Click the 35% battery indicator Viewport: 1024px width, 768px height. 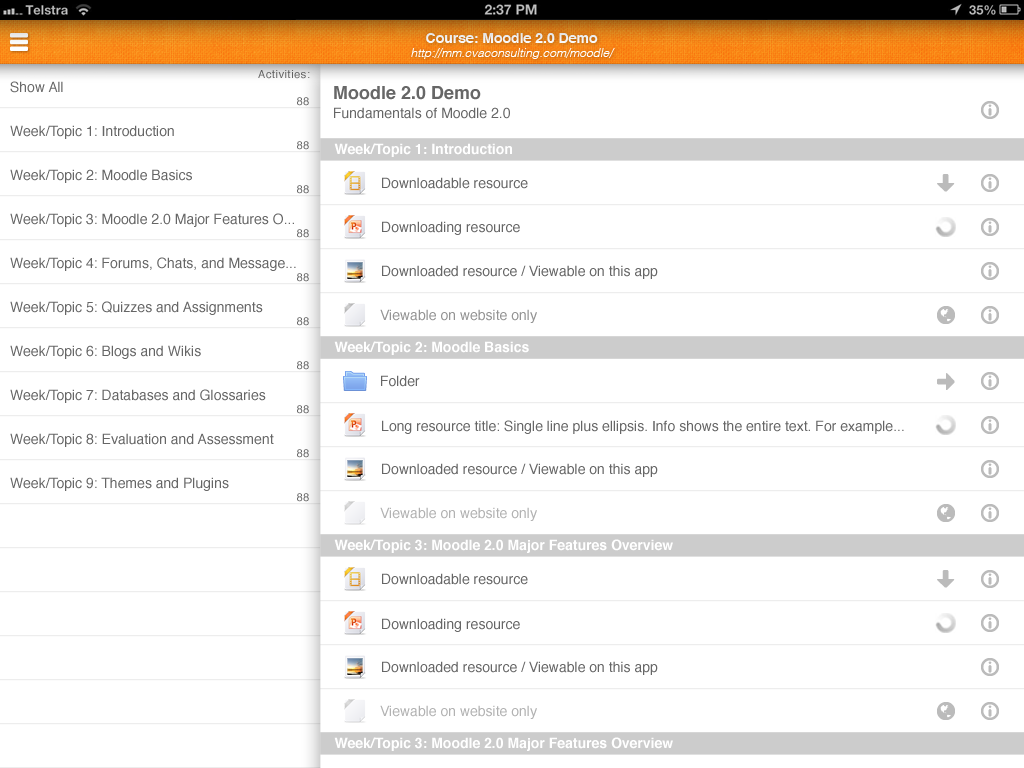coord(993,10)
